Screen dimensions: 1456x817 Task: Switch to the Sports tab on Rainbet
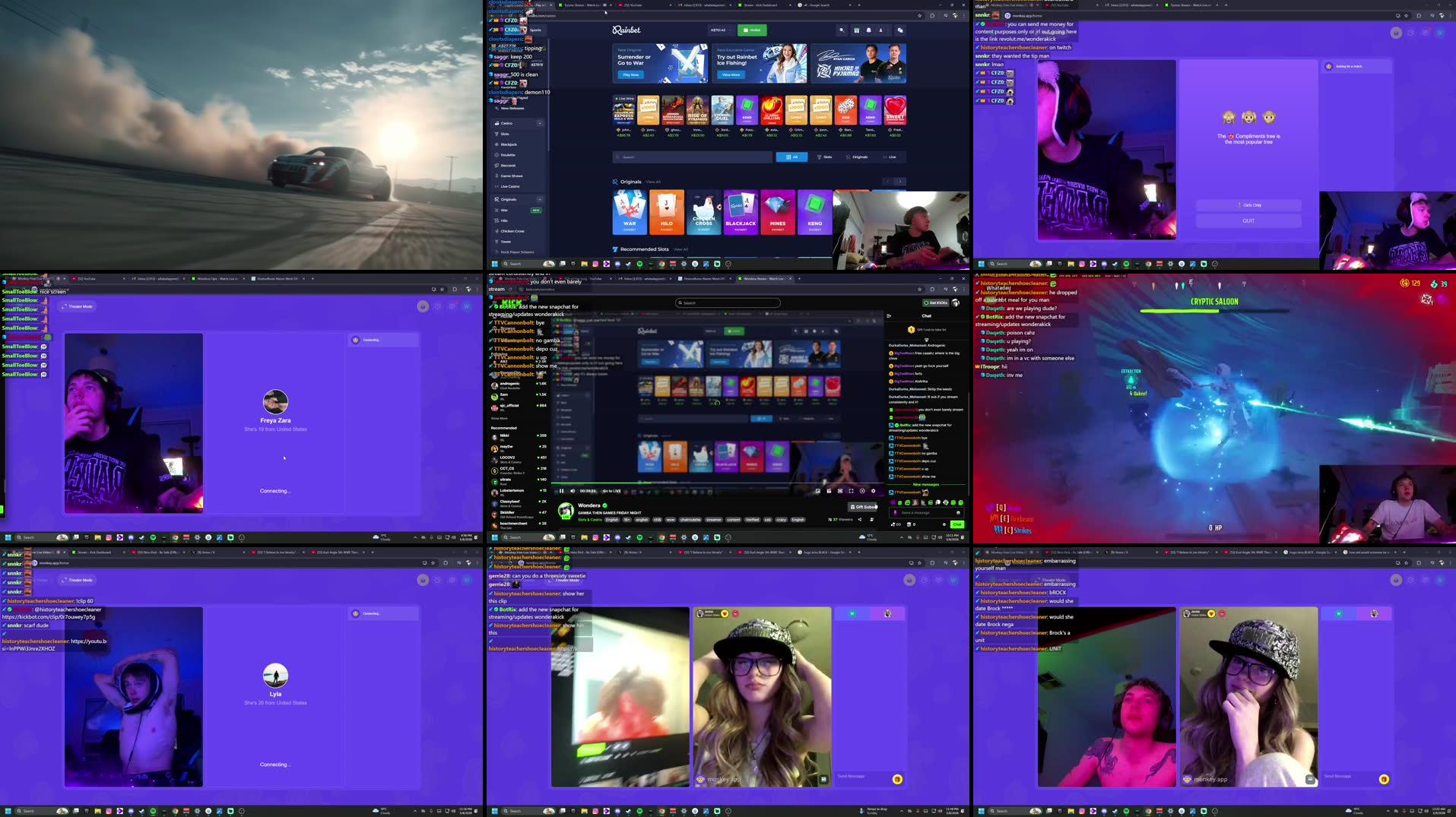click(535, 30)
